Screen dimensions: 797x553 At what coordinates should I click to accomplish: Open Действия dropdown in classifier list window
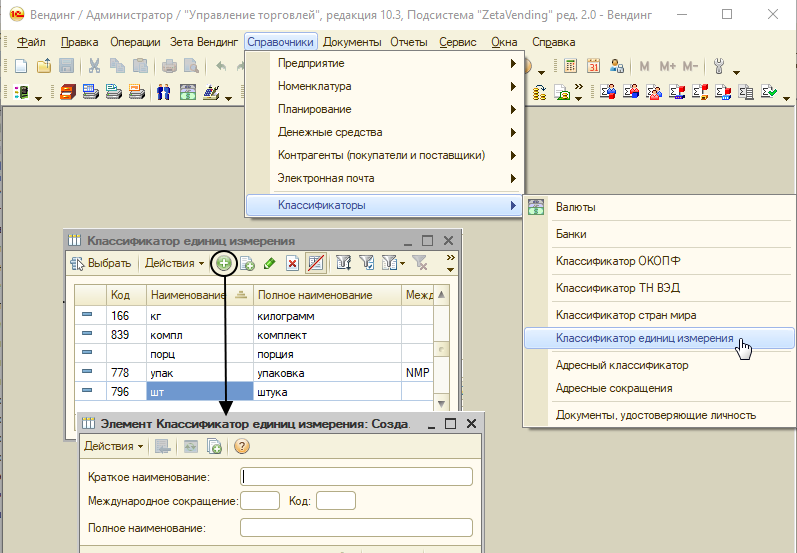[x=174, y=263]
